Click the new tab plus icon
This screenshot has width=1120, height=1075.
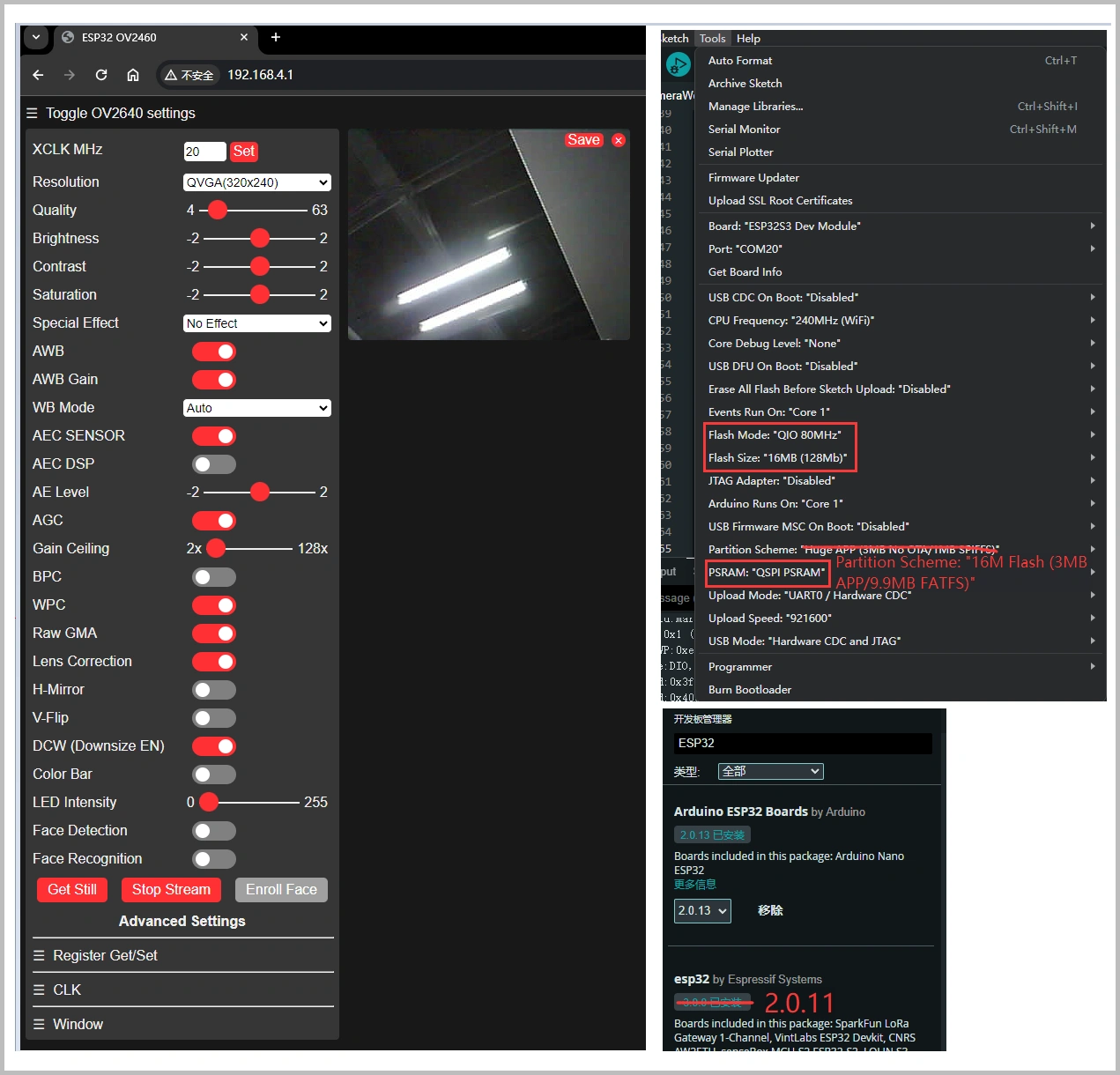coord(275,38)
